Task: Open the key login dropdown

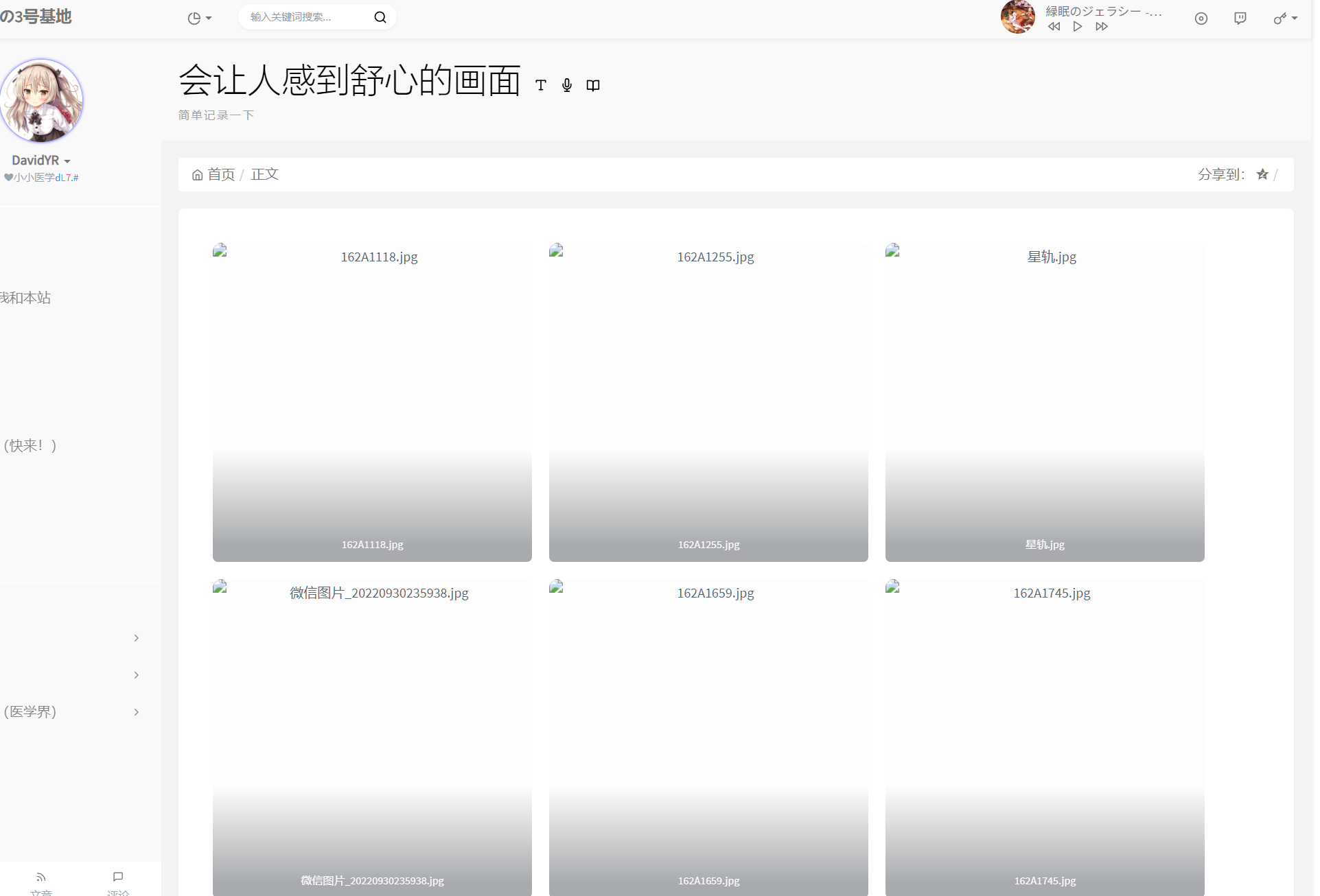Action: pyautogui.click(x=1285, y=19)
